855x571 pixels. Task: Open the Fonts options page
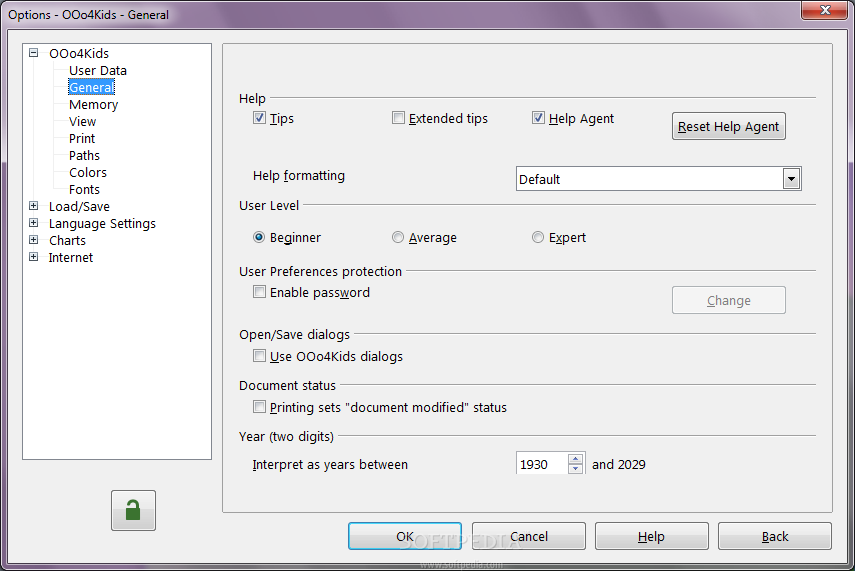84,189
